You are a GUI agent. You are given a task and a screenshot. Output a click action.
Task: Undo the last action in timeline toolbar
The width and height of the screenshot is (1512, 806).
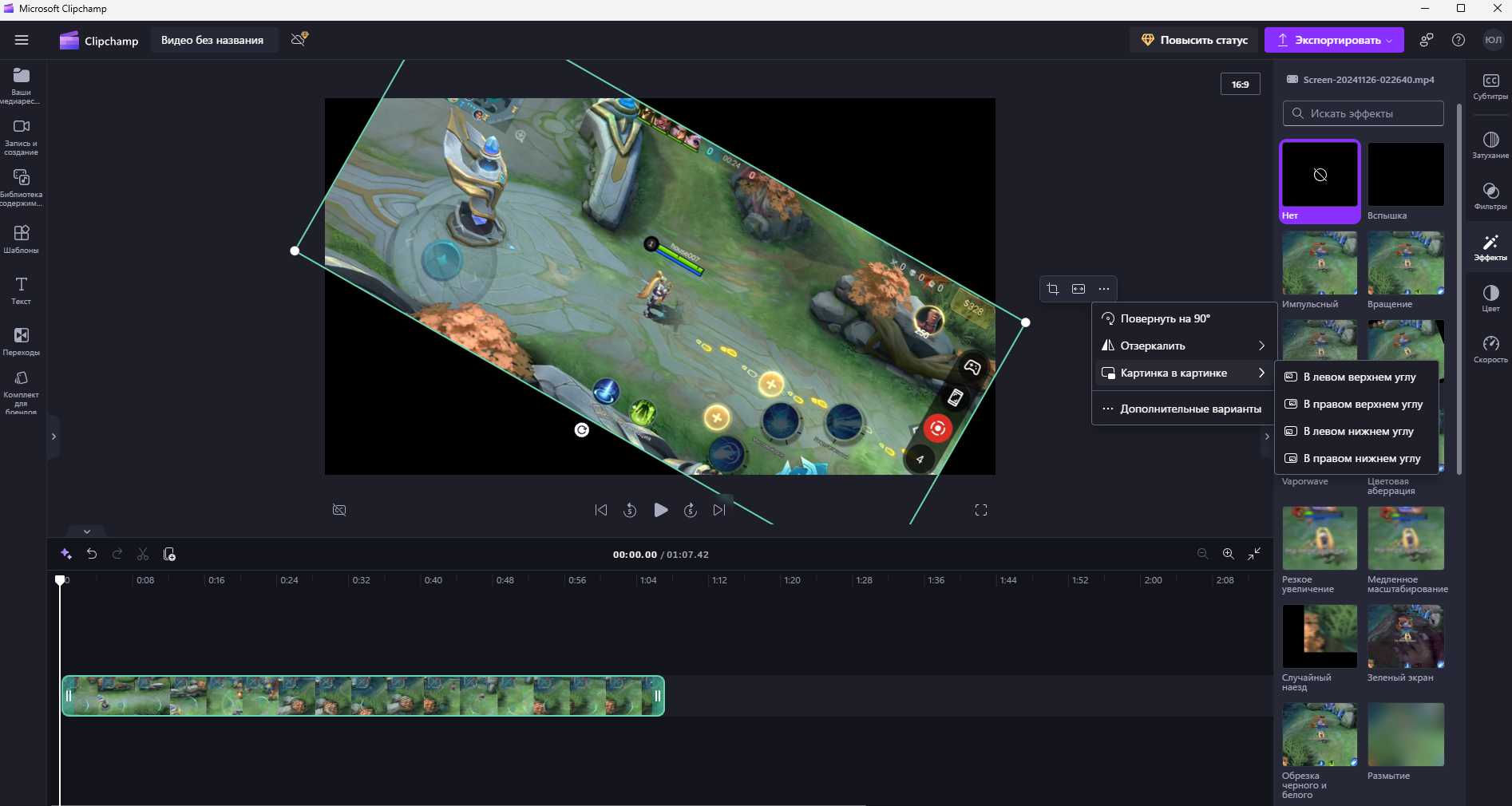pos(92,554)
